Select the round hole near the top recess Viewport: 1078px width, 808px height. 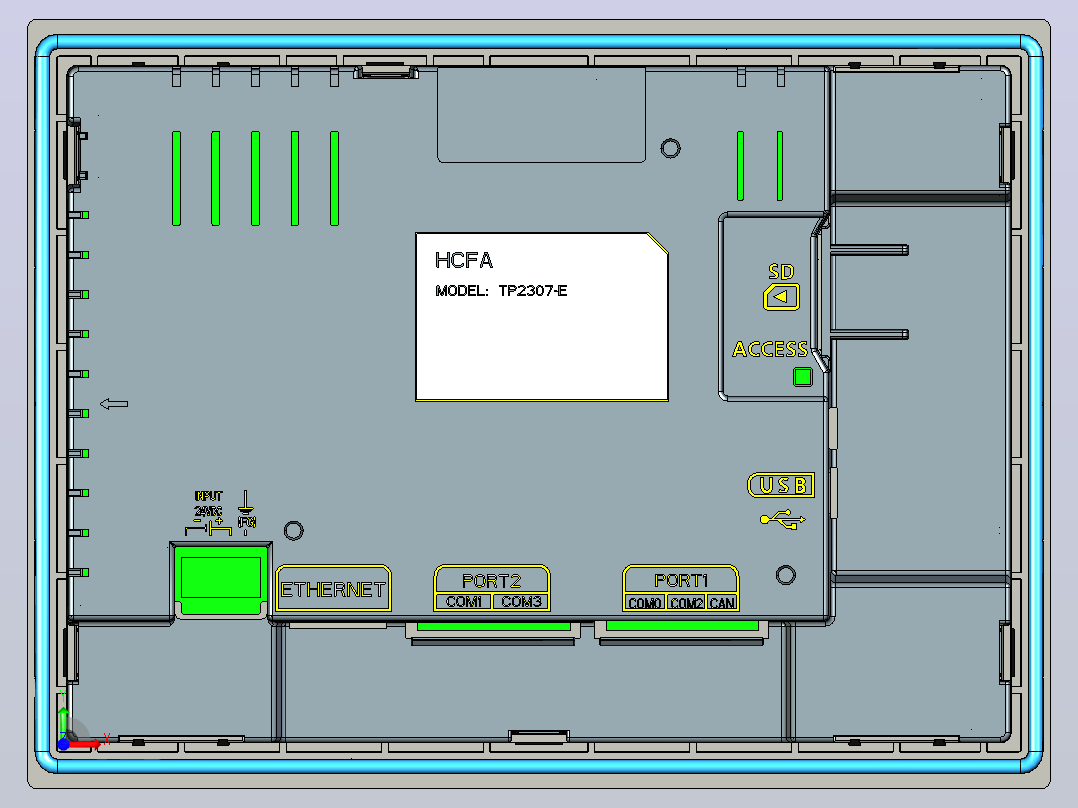coord(670,149)
